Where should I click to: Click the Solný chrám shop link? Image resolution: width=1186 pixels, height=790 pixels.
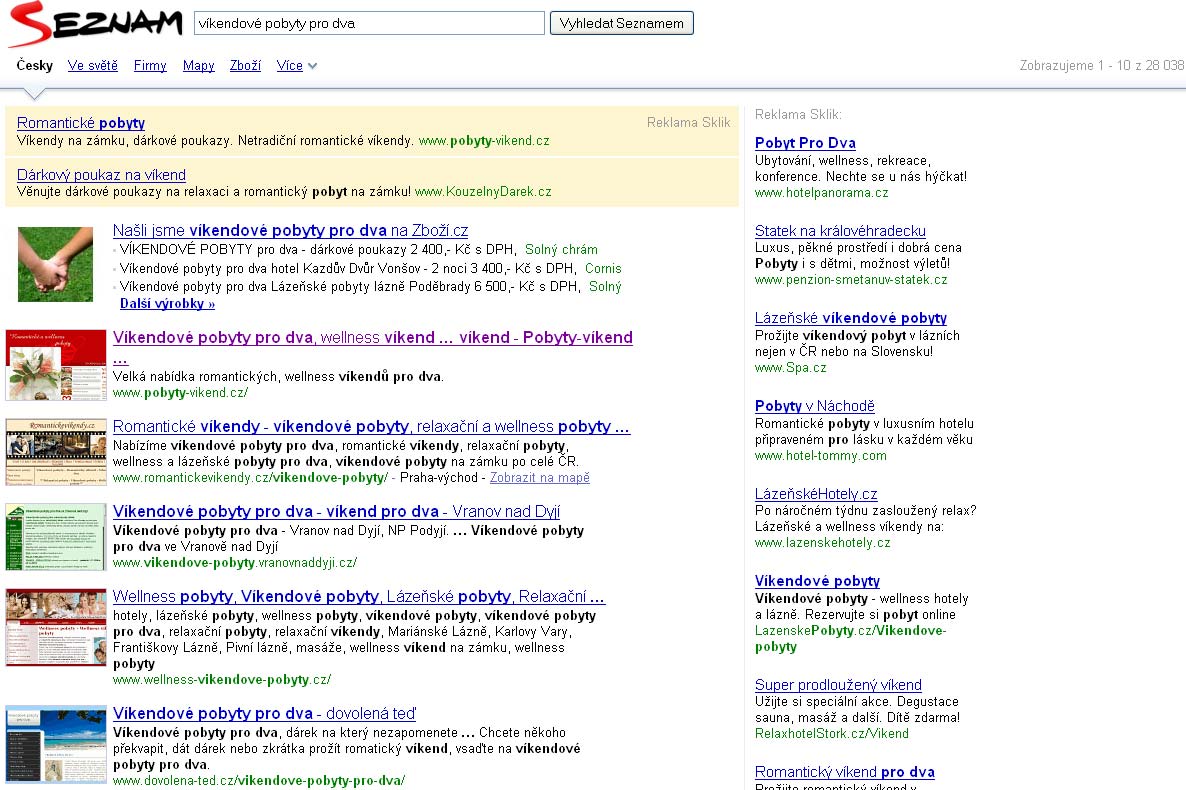[561, 249]
